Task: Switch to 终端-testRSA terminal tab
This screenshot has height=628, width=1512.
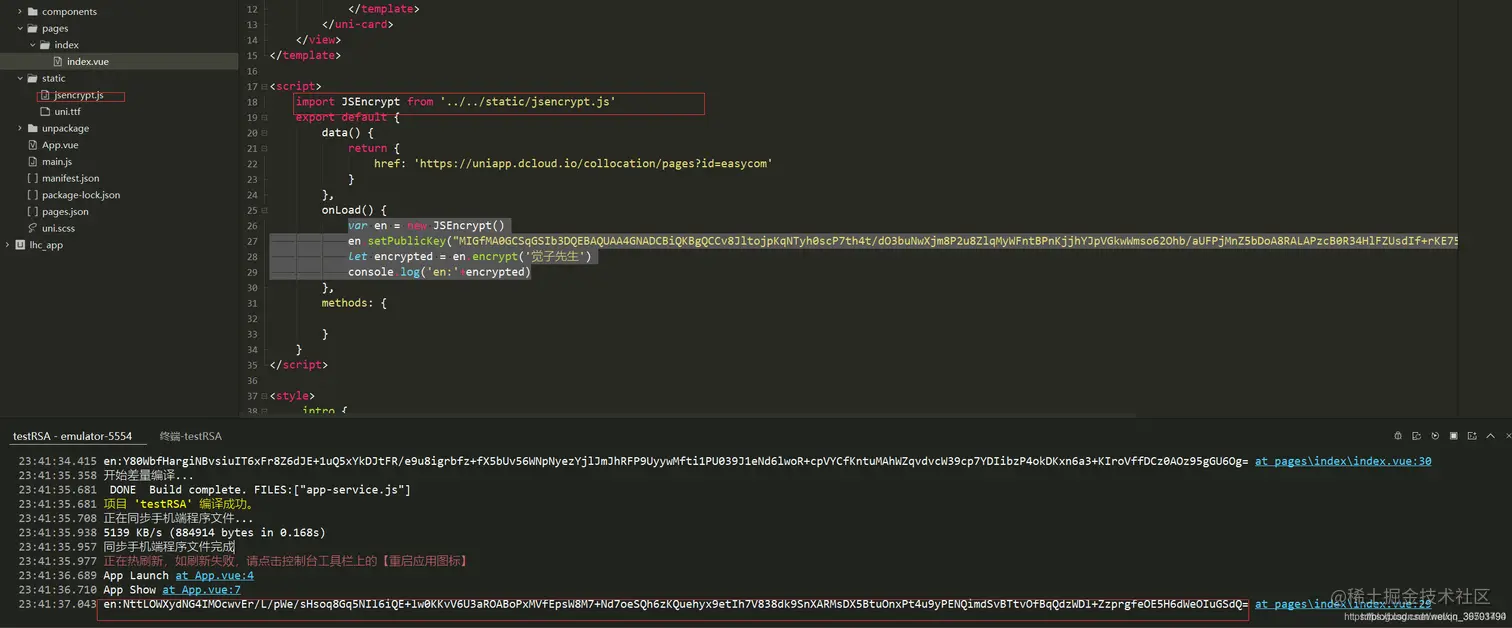Action: pyautogui.click(x=191, y=436)
